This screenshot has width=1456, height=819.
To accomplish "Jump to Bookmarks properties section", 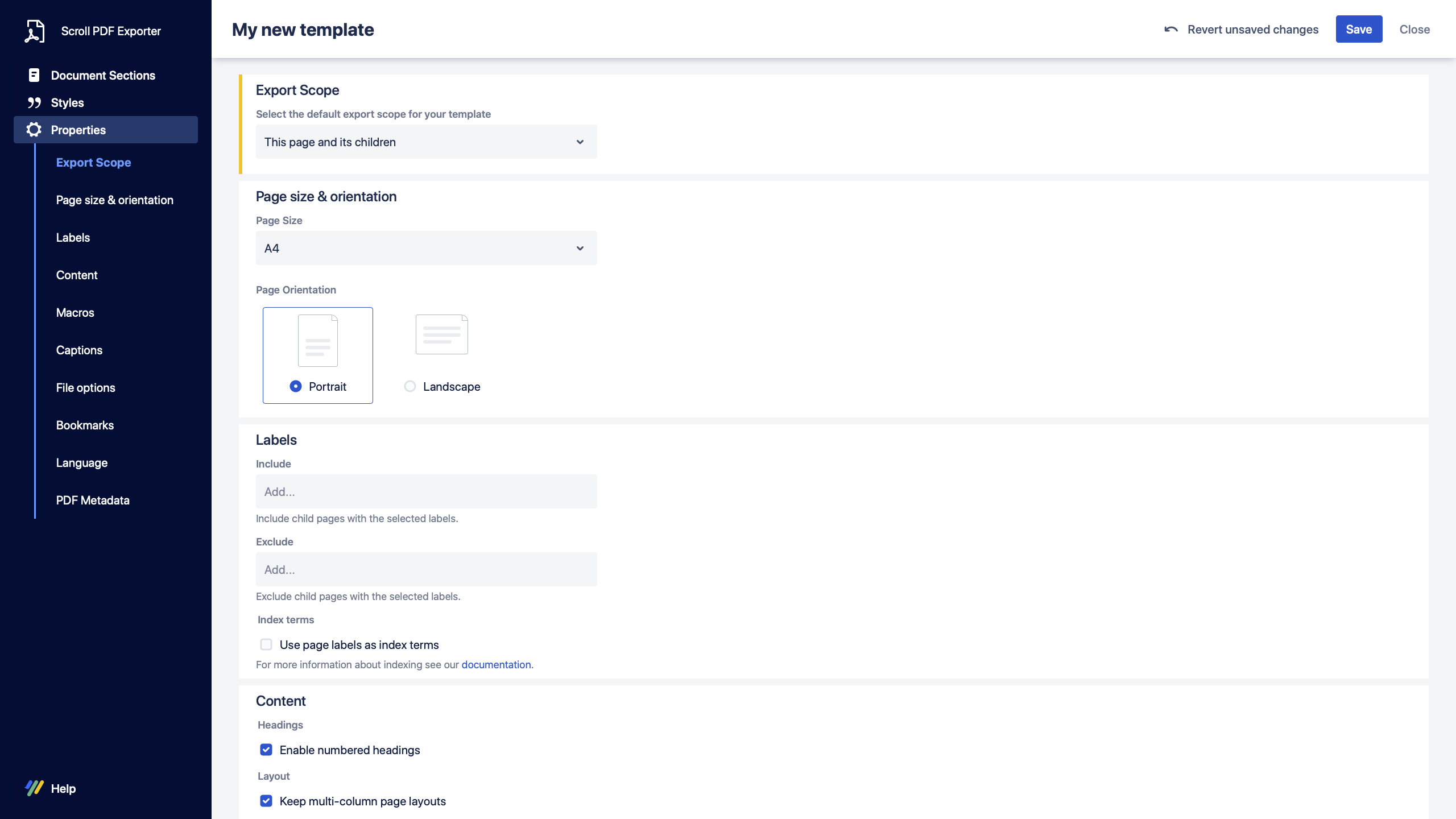I will coord(85,425).
